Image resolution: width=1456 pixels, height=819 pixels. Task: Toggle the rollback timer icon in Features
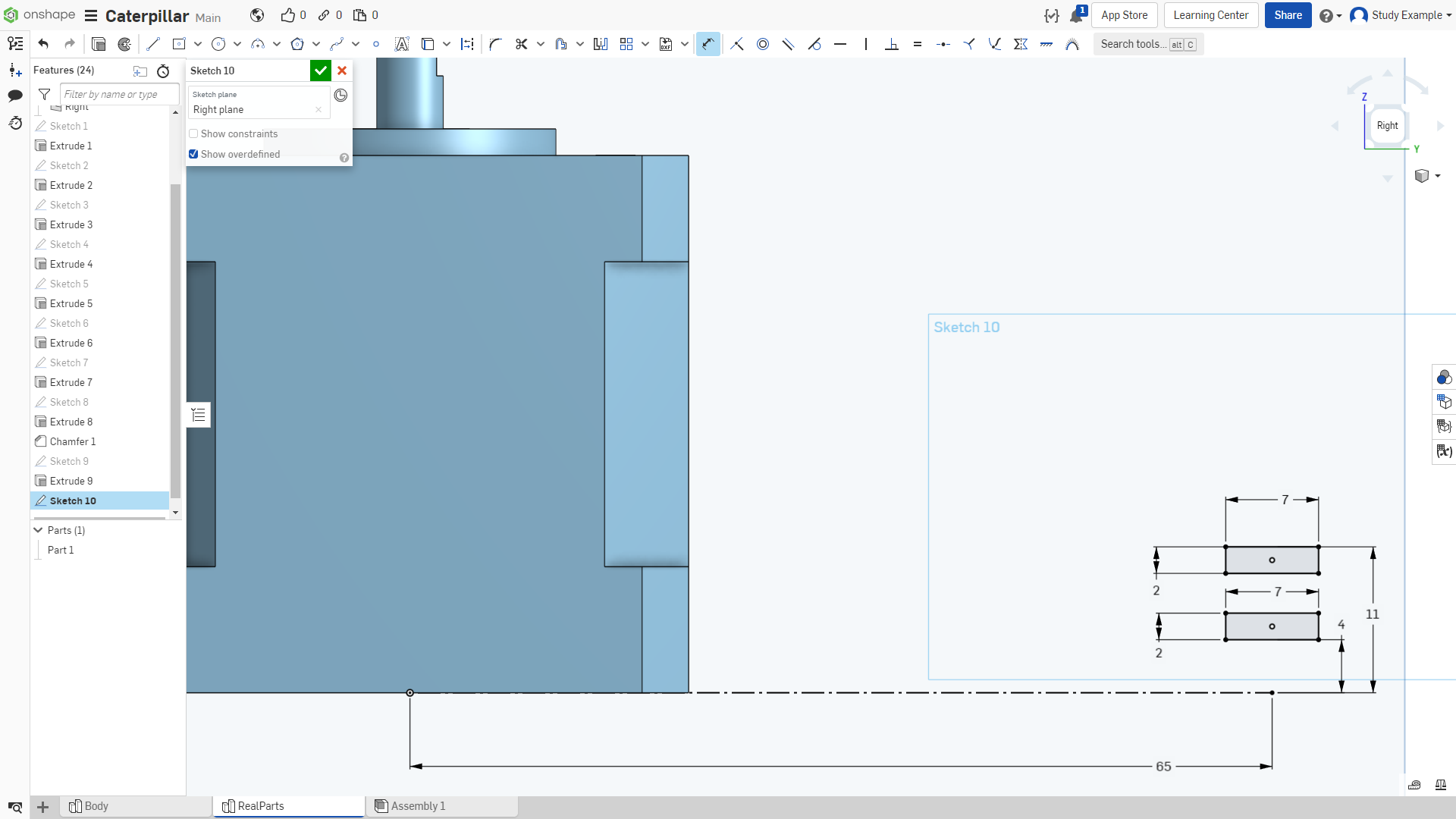tap(163, 71)
